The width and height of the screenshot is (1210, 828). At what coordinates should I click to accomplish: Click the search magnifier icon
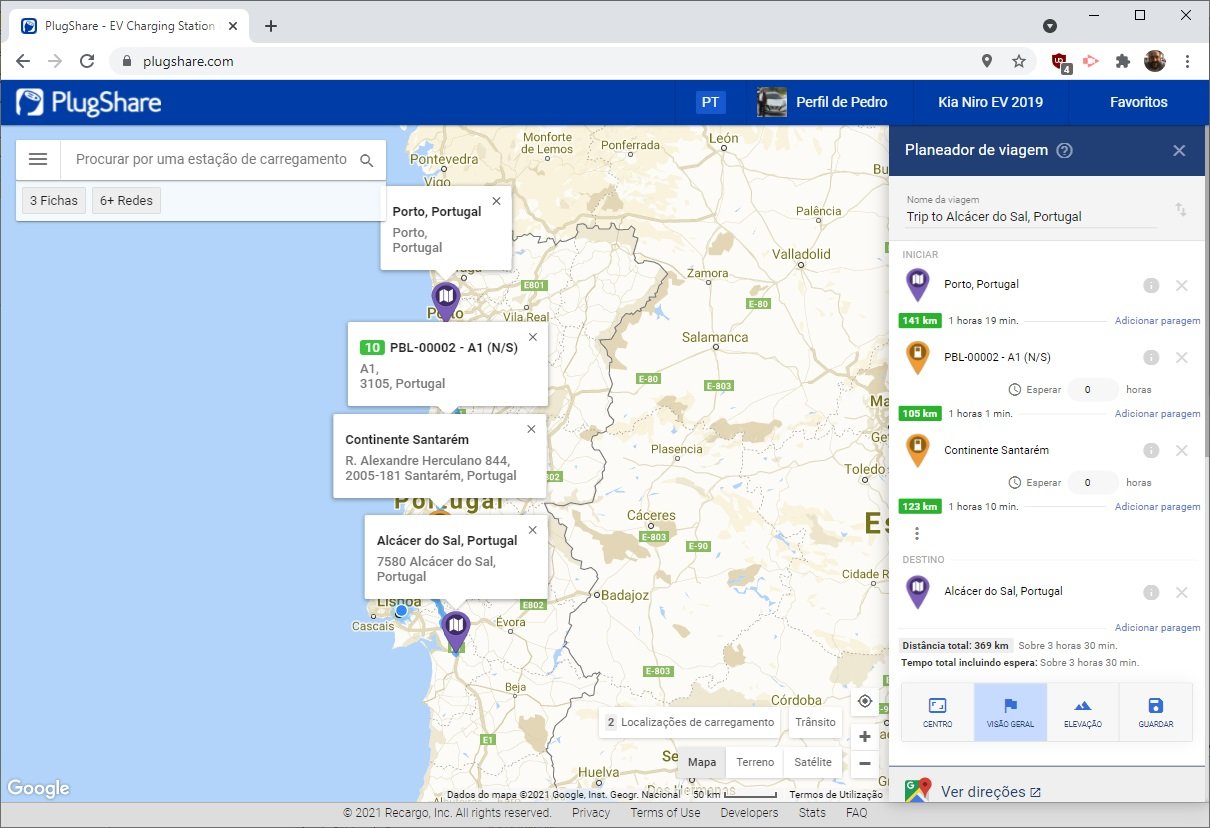(x=367, y=160)
